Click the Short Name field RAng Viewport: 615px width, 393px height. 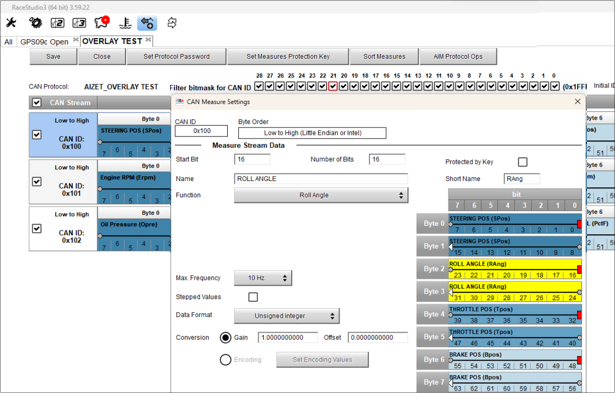click(x=522, y=179)
